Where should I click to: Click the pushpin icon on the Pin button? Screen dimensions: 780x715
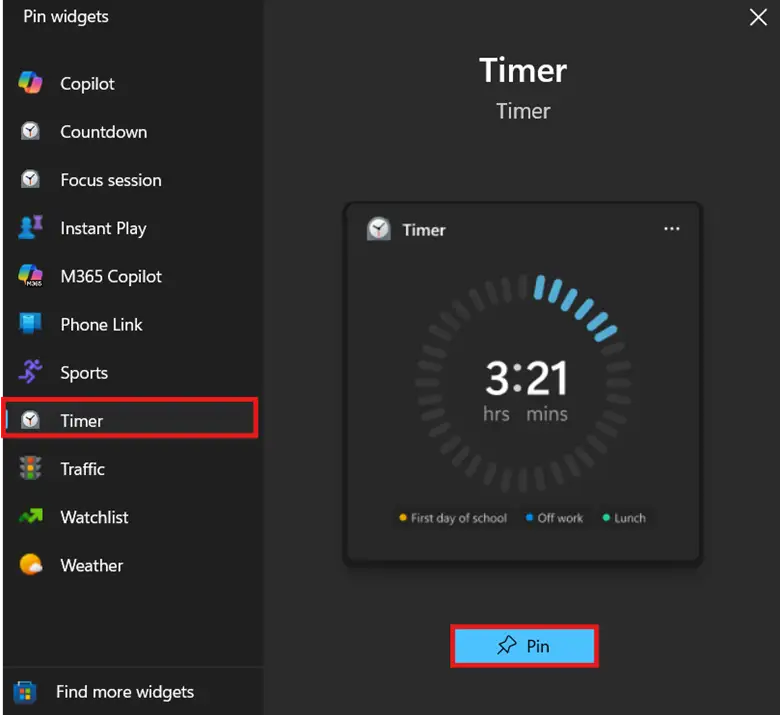point(507,645)
